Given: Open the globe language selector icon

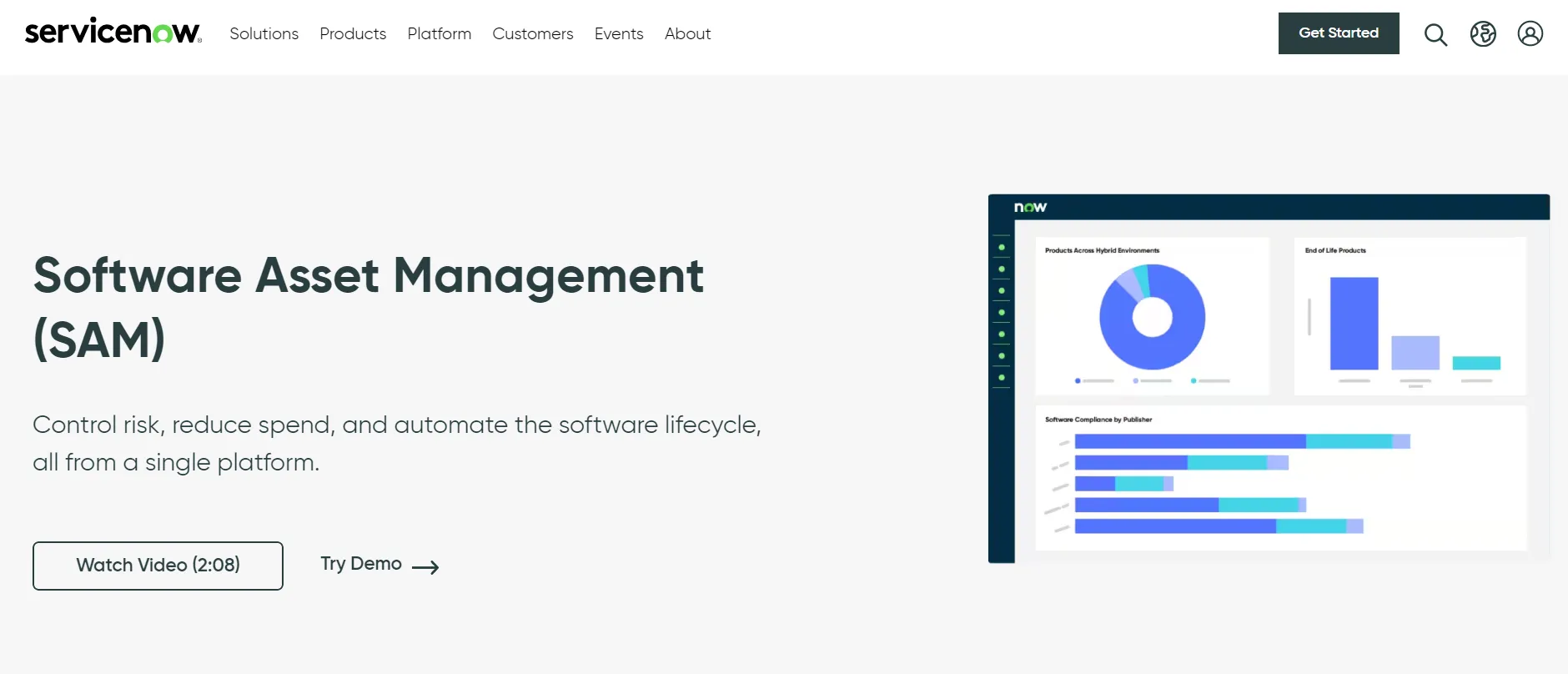Looking at the screenshot, I should point(1483,33).
